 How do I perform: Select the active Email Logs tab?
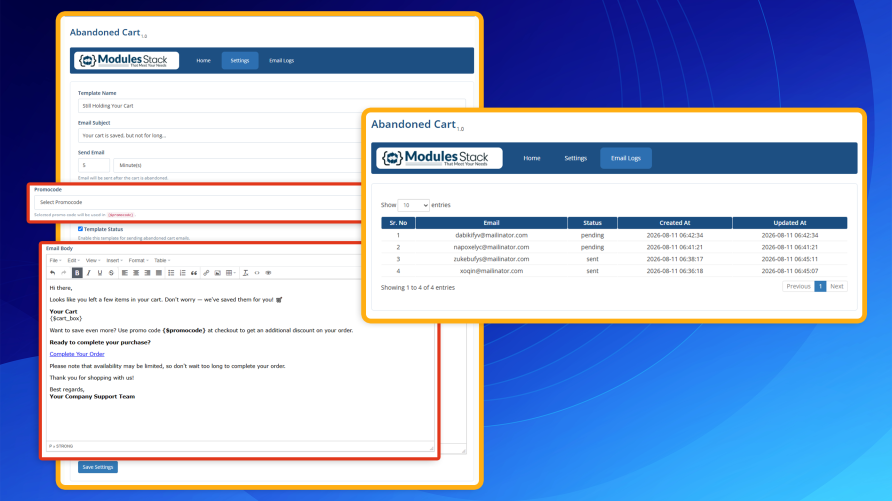626,158
